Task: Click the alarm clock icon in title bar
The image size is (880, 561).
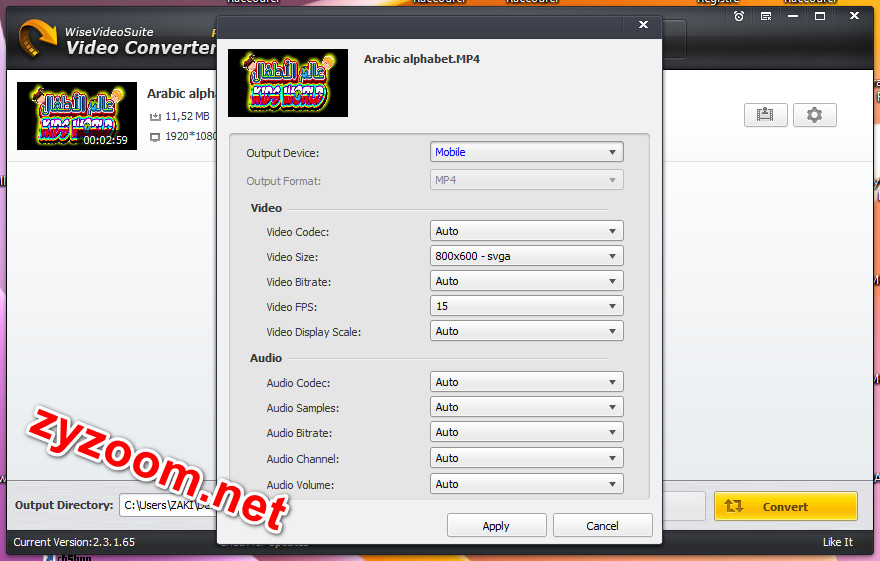Action: pyautogui.click(x=739, y=16)
